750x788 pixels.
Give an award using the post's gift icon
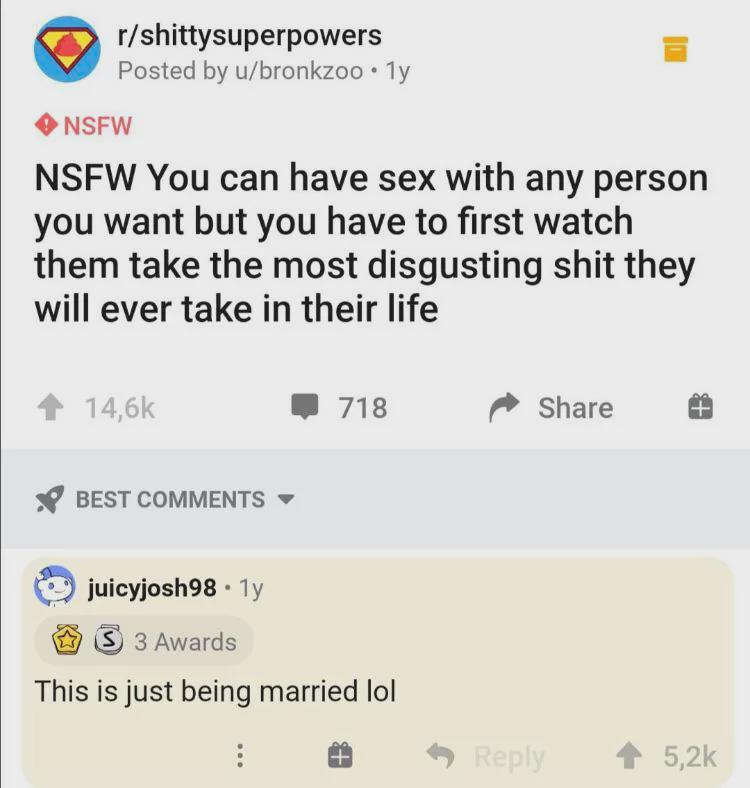tap(700, 407)
